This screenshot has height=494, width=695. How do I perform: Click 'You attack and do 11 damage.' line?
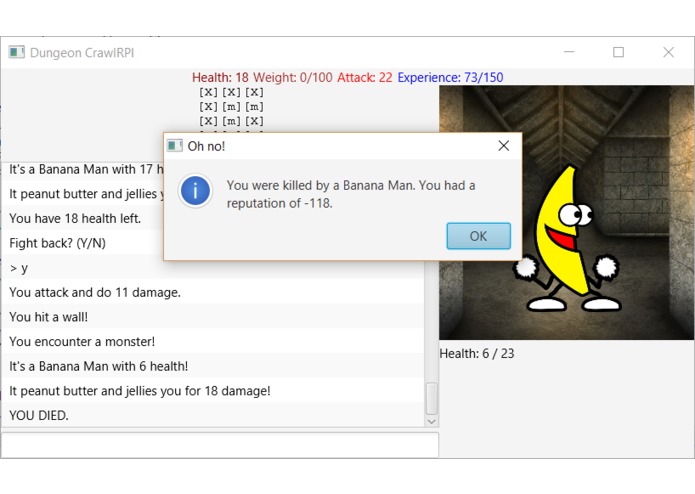pyautogui.click(x=95, y=292)
